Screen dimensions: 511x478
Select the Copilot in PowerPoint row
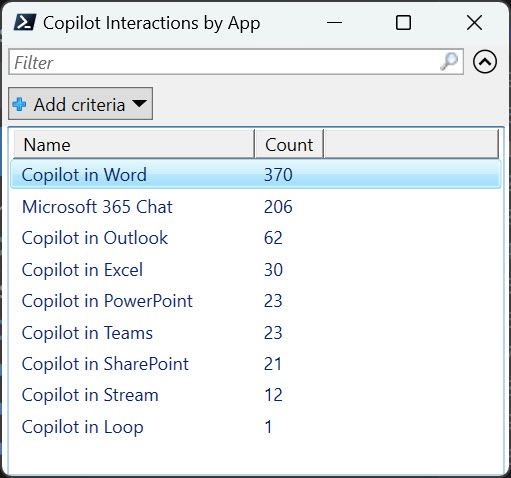click(x=256, y=301)
